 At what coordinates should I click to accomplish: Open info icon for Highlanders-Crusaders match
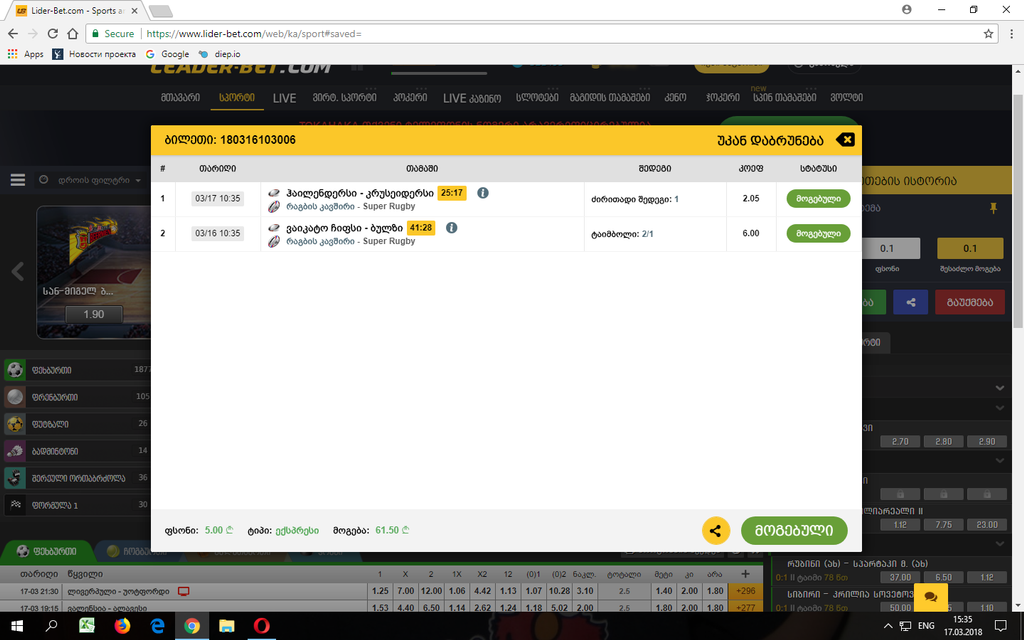click(483, 193)
